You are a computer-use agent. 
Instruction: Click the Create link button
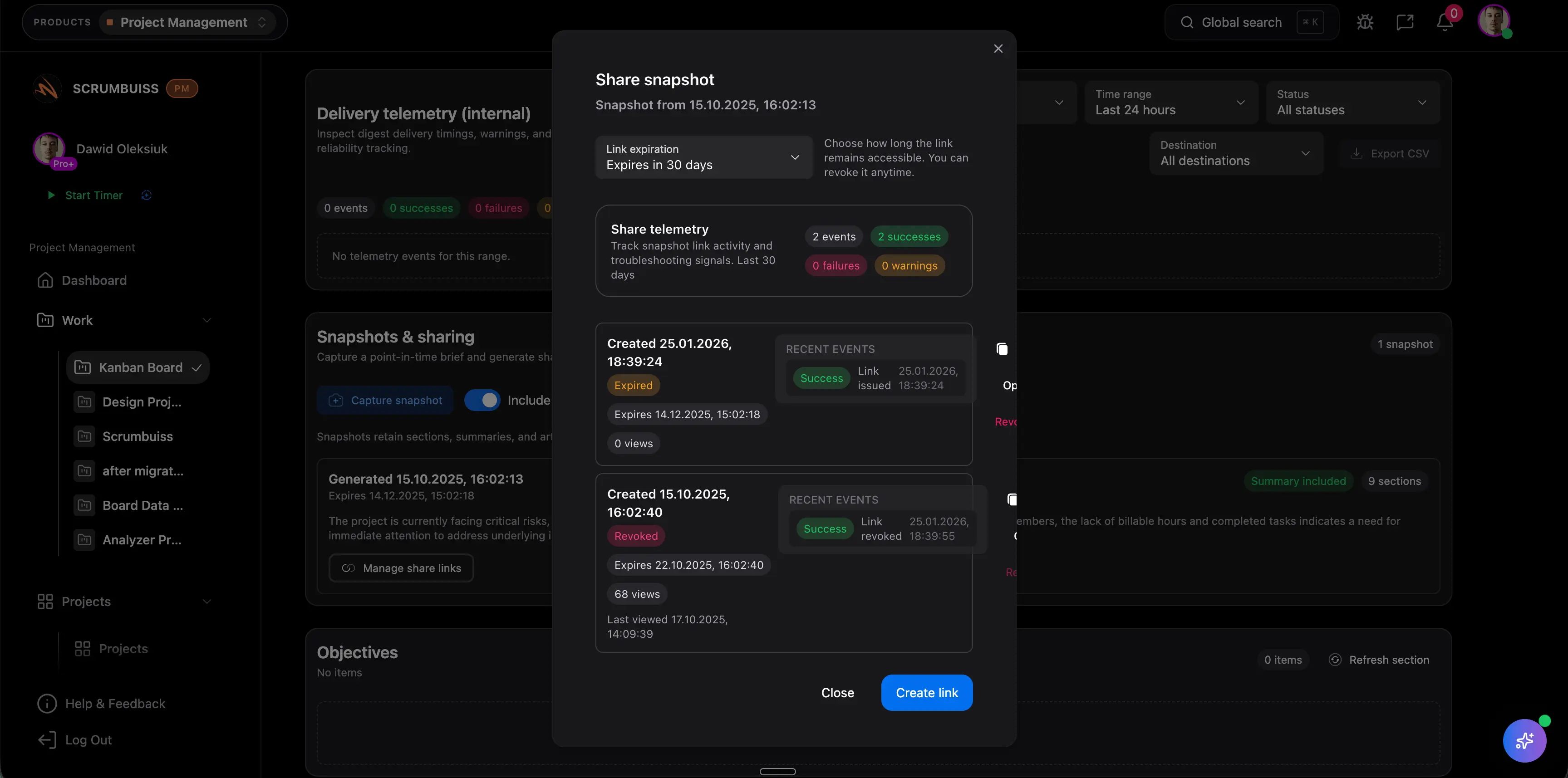pyautogui.click(x=926, y=692)
